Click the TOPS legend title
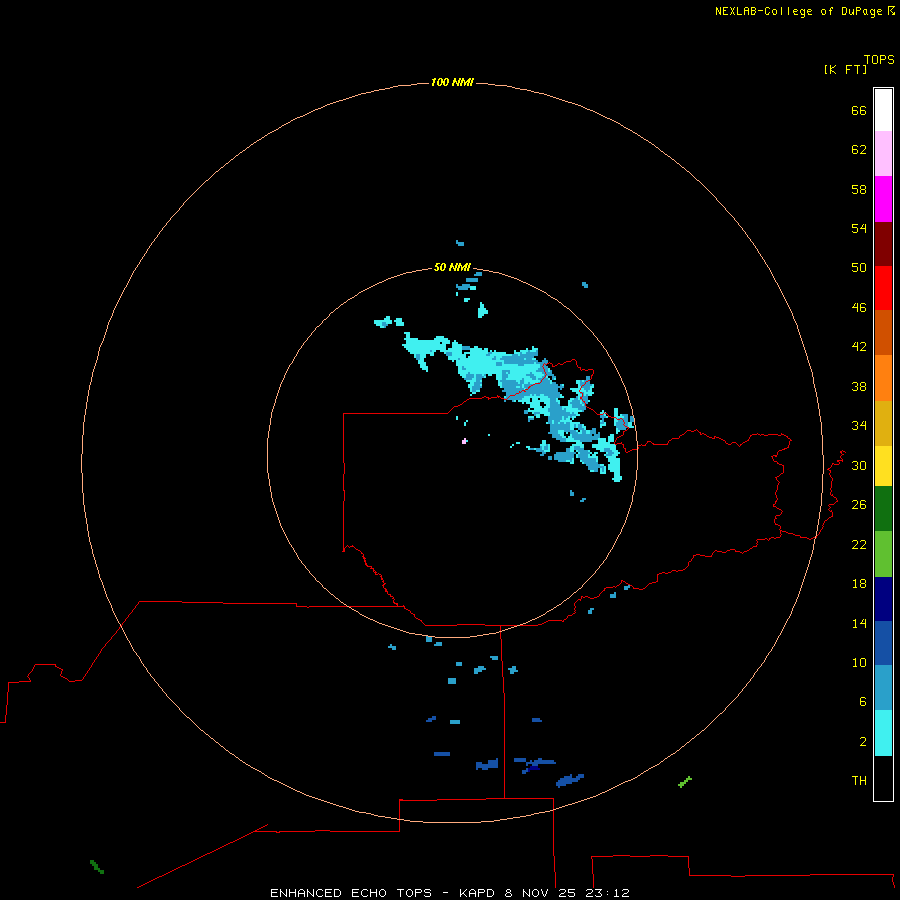This screenshot has width=900, height=900. [x=879, y=59]
